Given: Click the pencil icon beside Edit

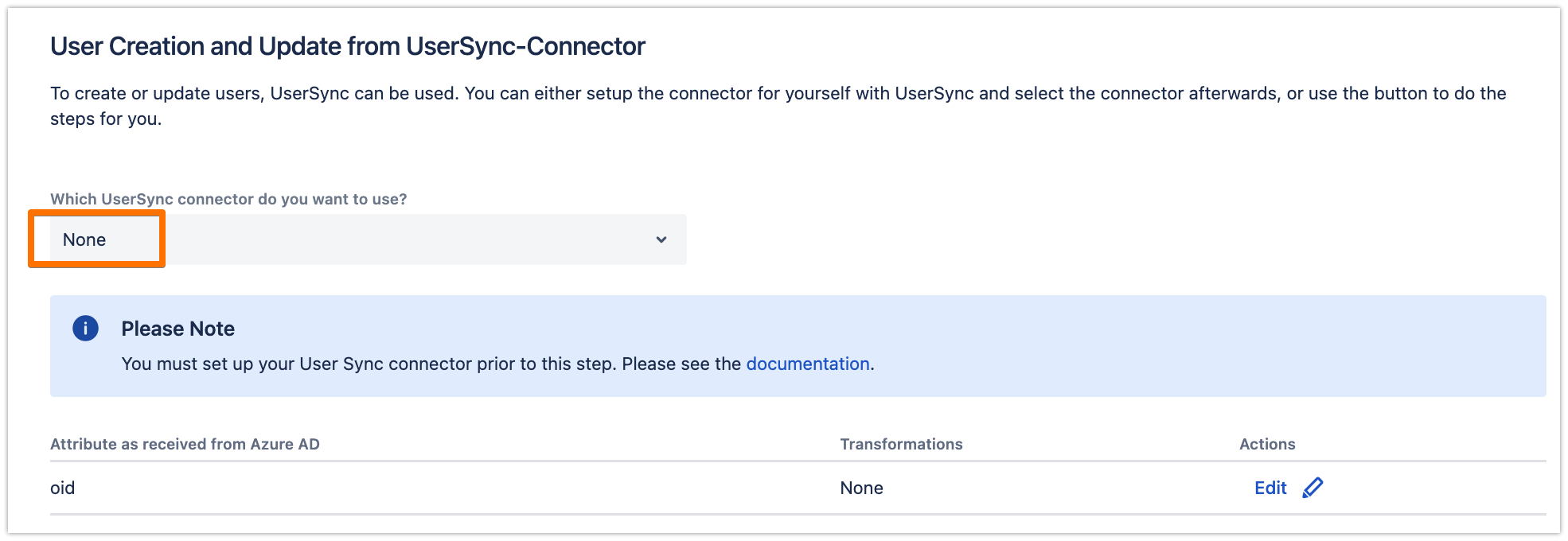Looking at the screenshot, I should click(x=1313, y=488).
